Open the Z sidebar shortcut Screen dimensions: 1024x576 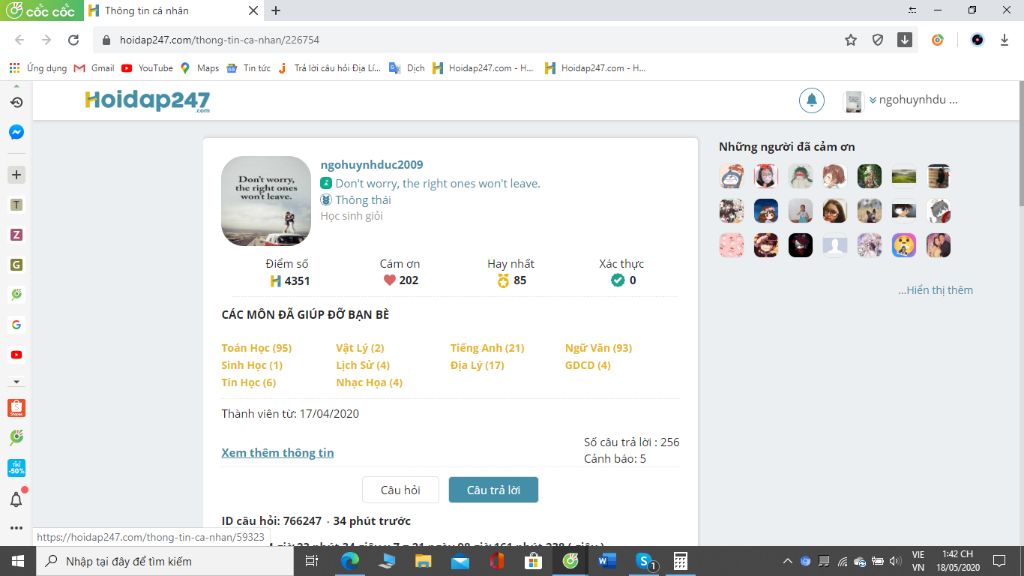(16, 234)
